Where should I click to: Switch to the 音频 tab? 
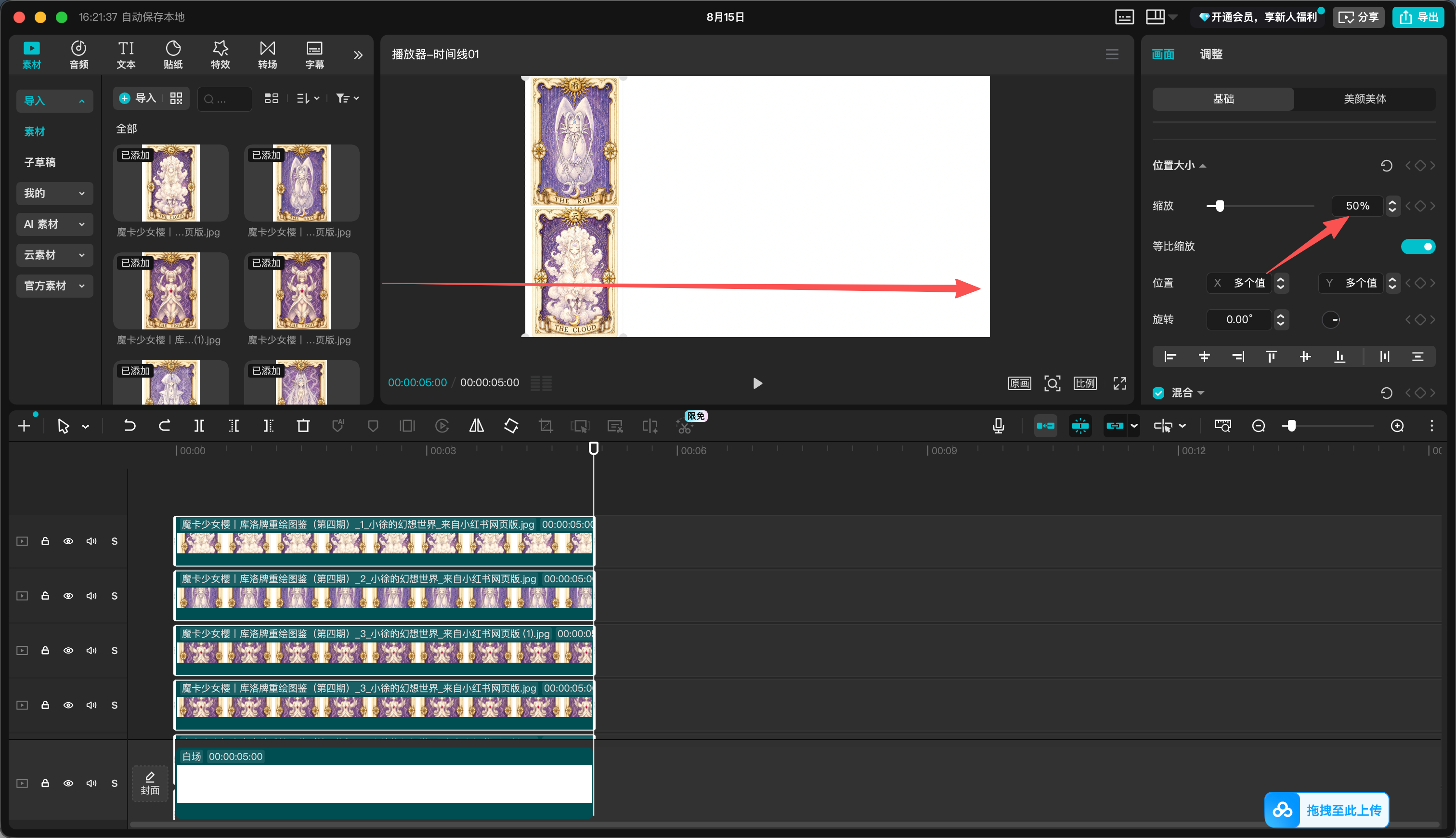tap(79, 55)
